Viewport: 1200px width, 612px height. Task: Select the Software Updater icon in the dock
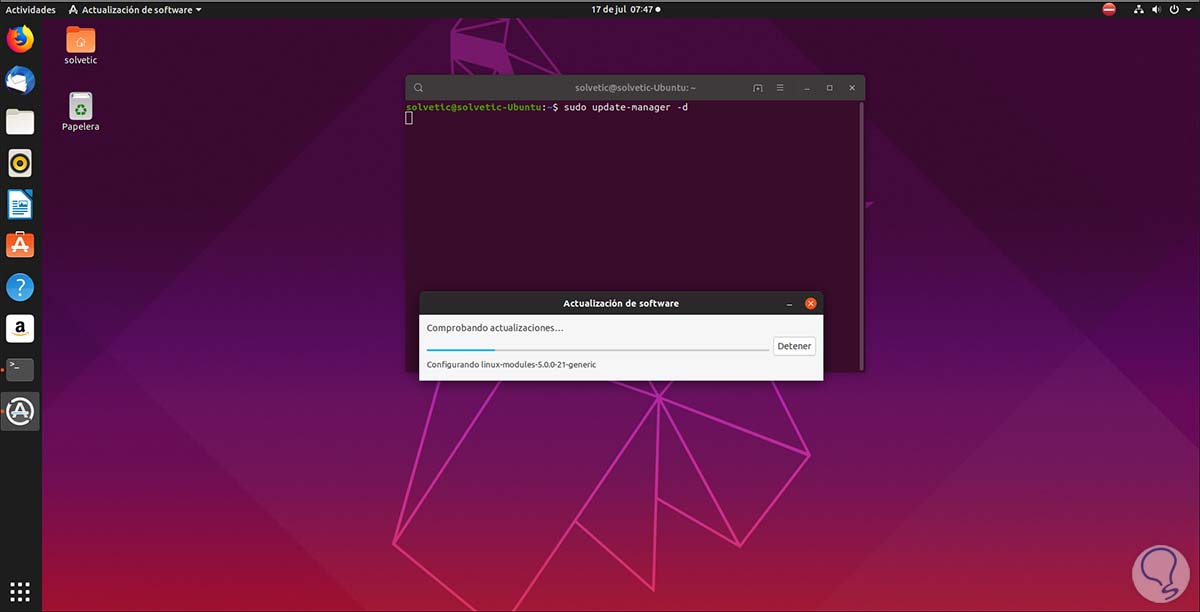pos(20,411)
